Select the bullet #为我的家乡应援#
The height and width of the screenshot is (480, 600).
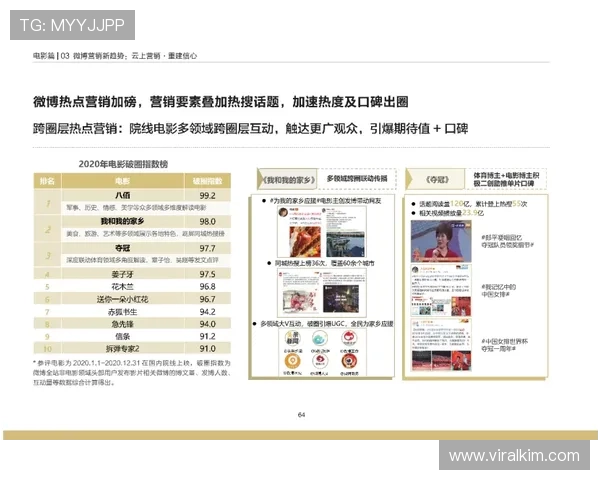coord(326,201)
